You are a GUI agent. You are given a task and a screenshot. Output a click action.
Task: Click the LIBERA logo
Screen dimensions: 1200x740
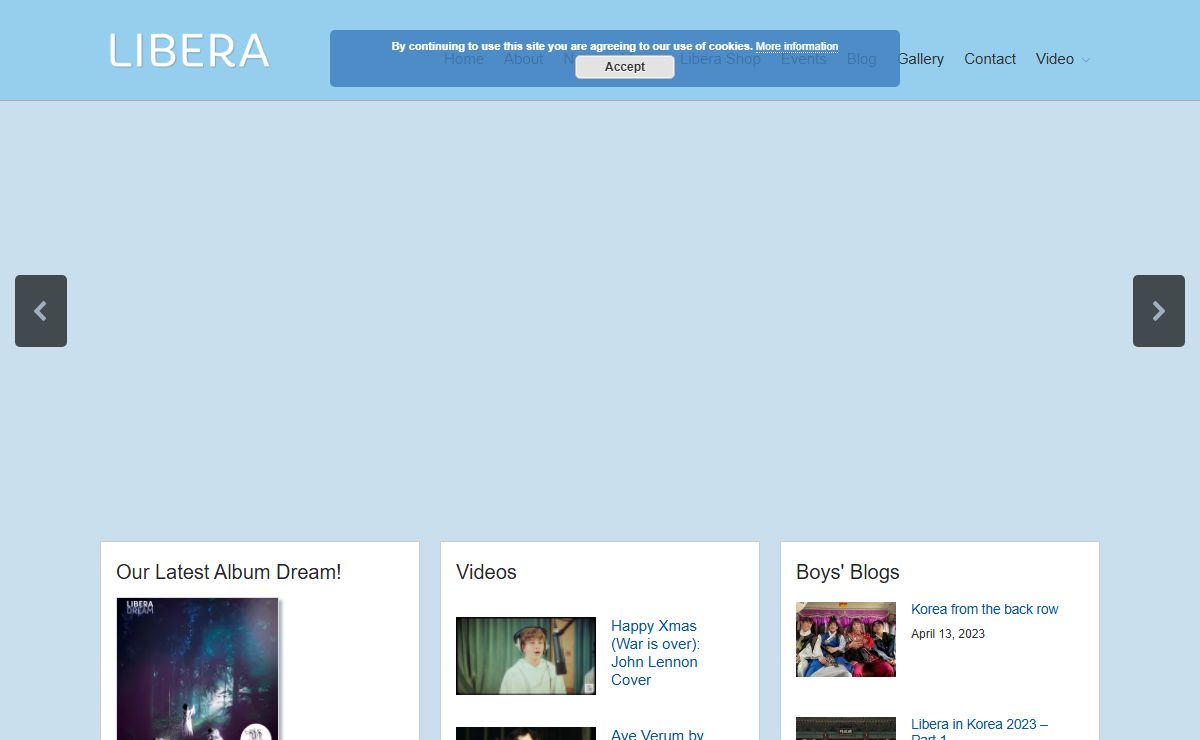tap(189, 51)
